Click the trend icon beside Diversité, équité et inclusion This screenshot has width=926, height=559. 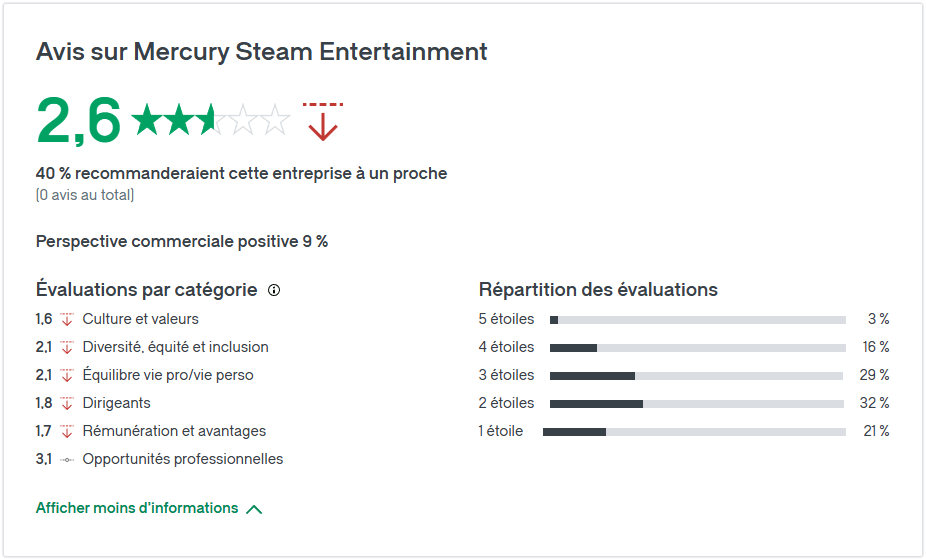click(x=67, y=347)
